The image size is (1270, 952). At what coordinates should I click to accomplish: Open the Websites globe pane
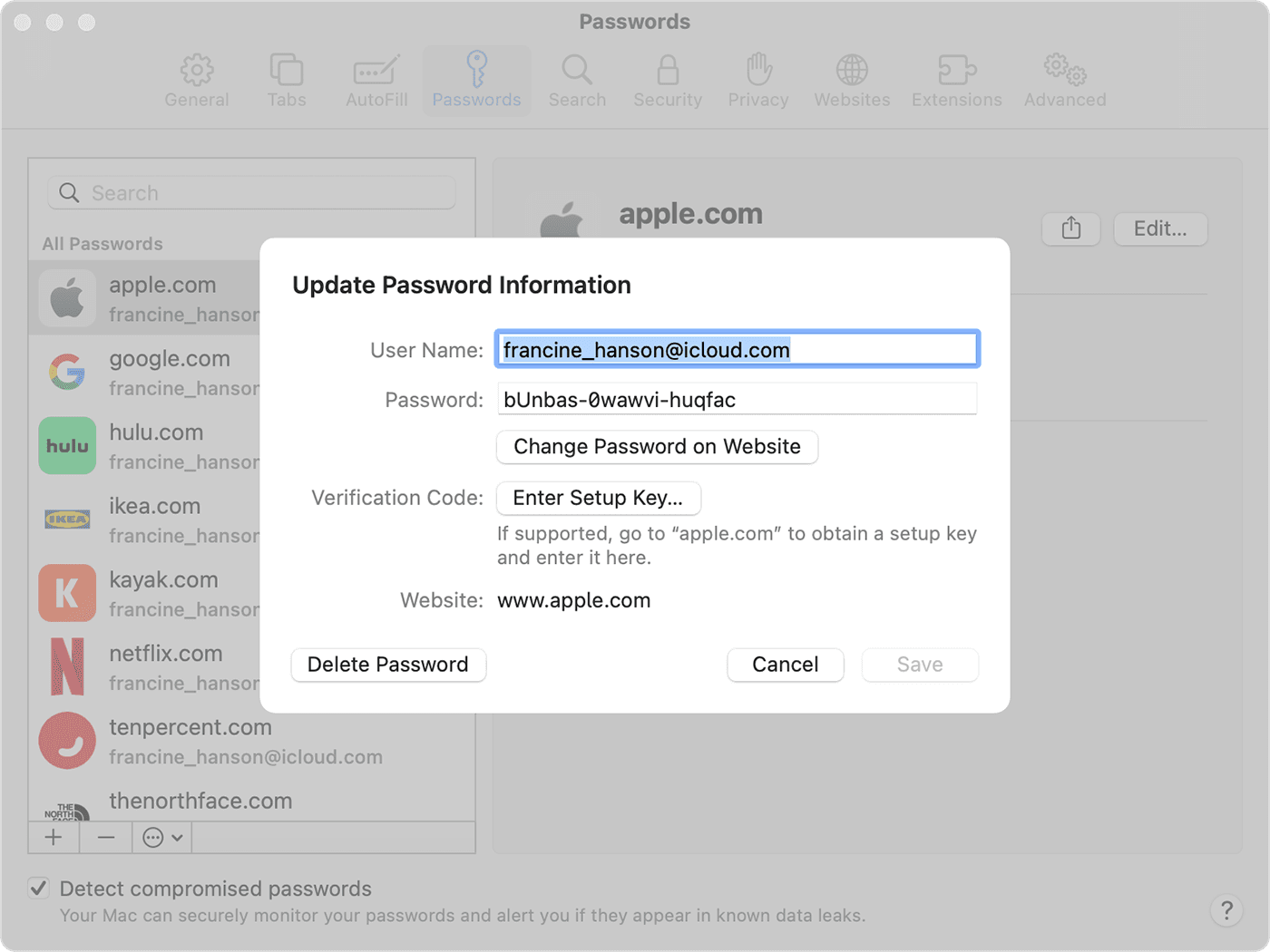[852, 82]
